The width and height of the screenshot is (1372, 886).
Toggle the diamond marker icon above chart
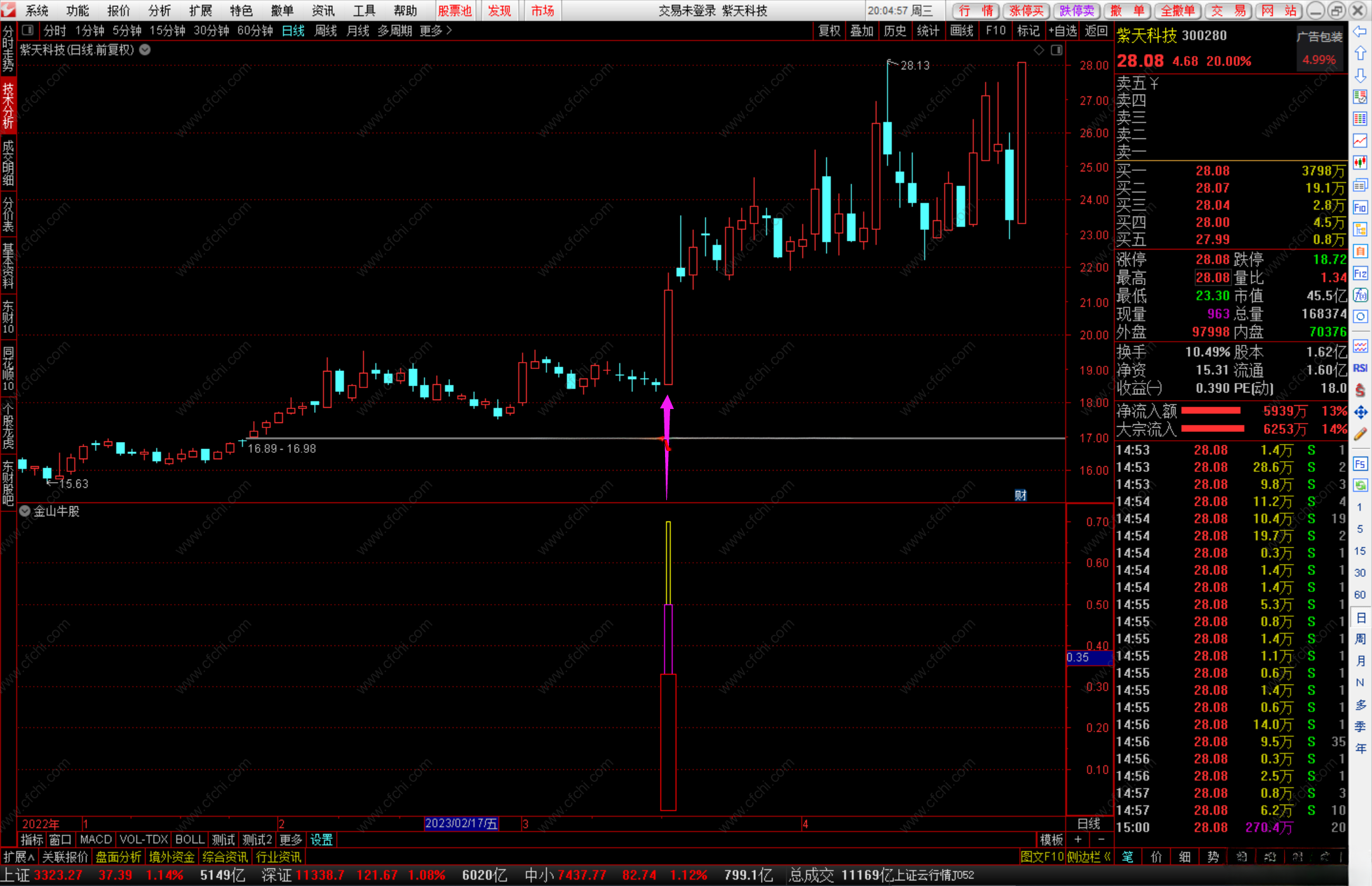tap(1039, 50)
